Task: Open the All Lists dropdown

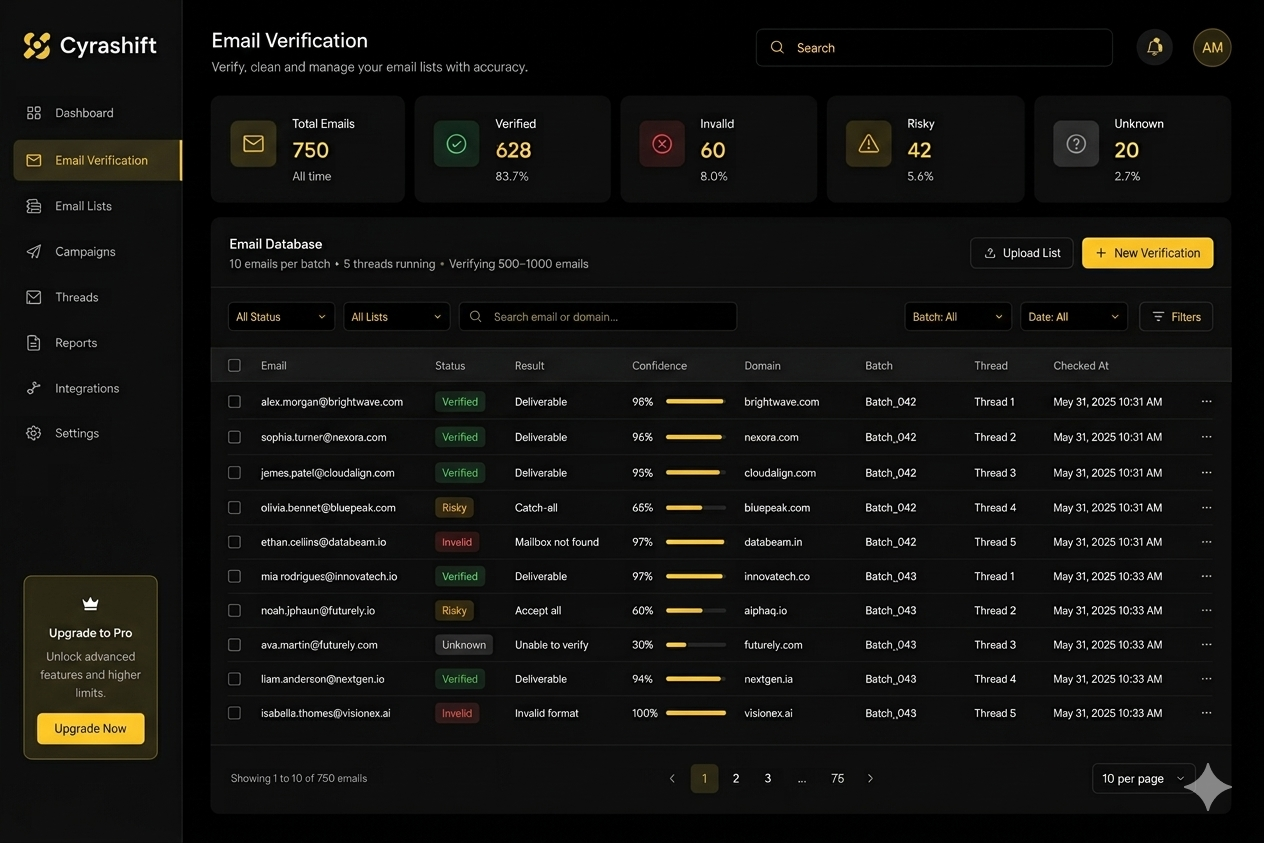Action: coord(397,317)
